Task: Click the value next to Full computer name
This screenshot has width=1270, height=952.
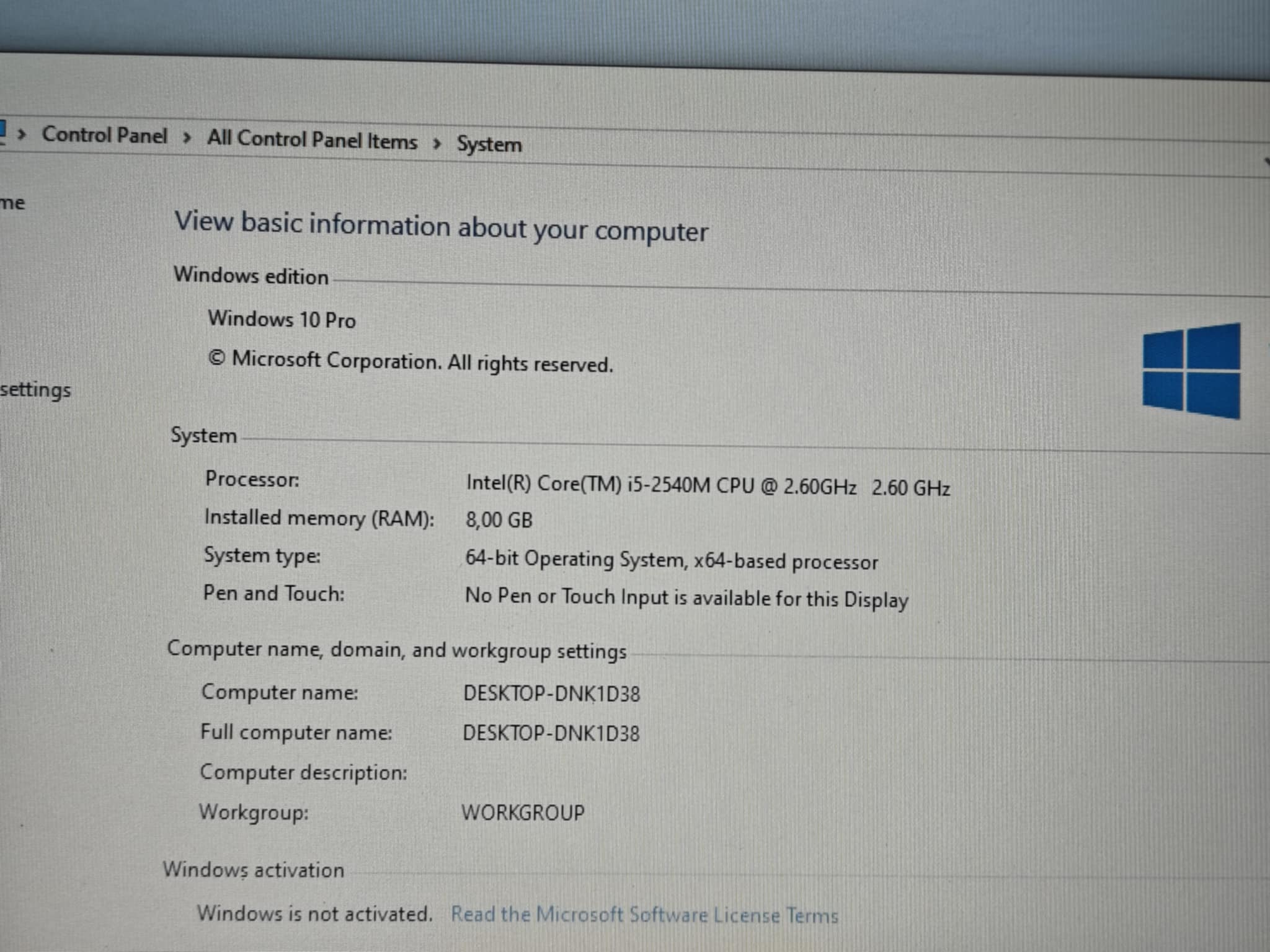Action: click(x=551, y=733)
